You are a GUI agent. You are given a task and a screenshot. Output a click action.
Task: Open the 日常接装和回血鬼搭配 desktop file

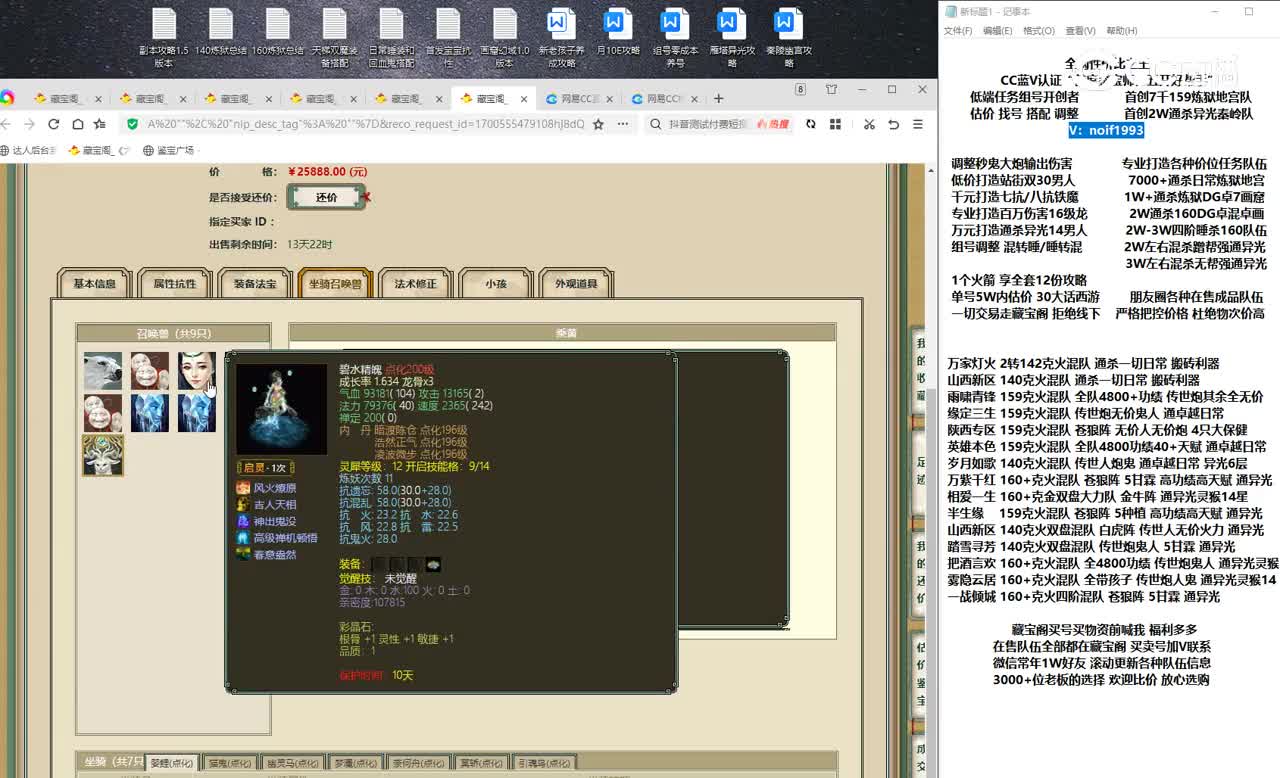(x=392, y=38)
